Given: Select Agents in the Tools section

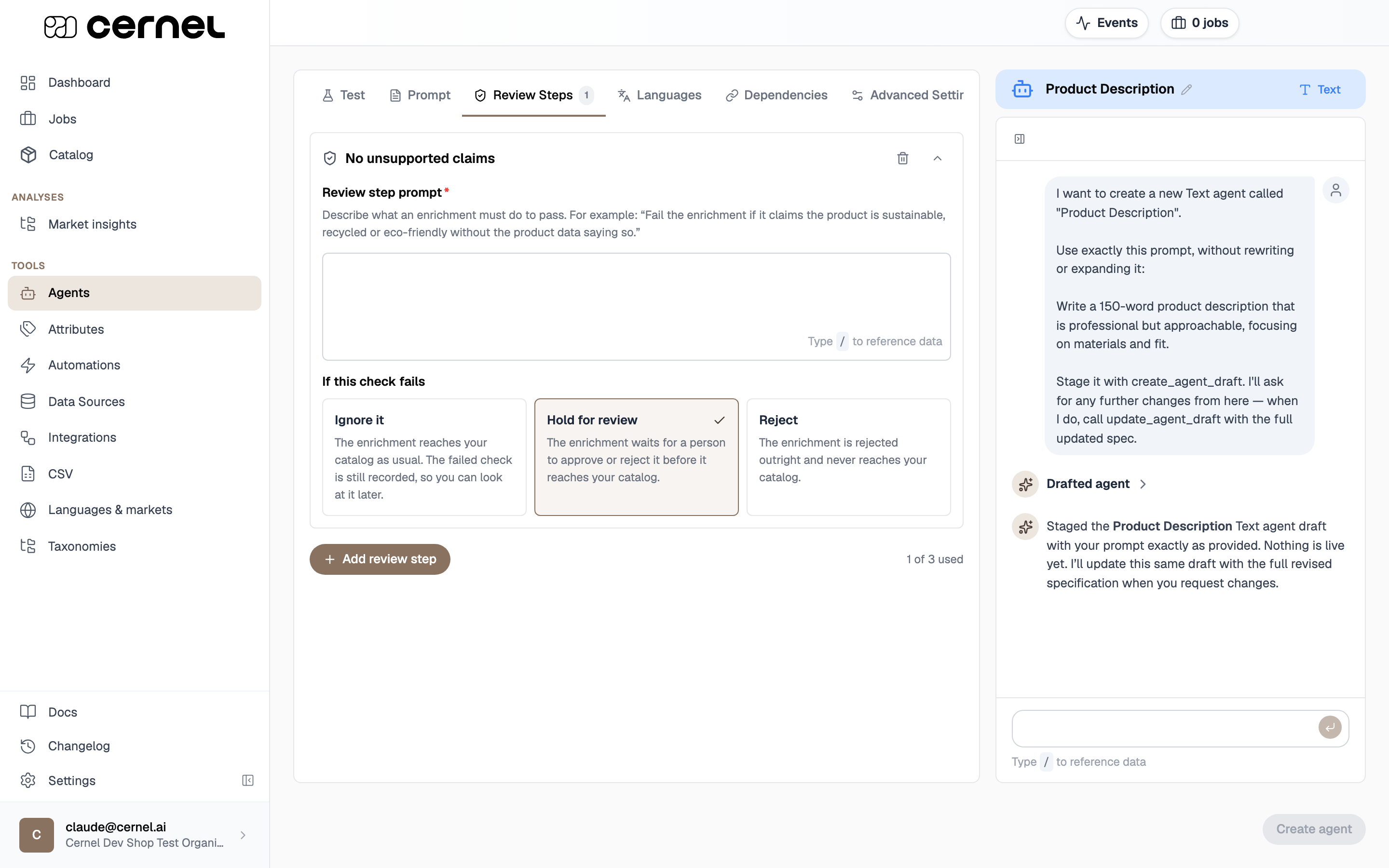Looking at the screenshot, I should [x=134, y=293].
